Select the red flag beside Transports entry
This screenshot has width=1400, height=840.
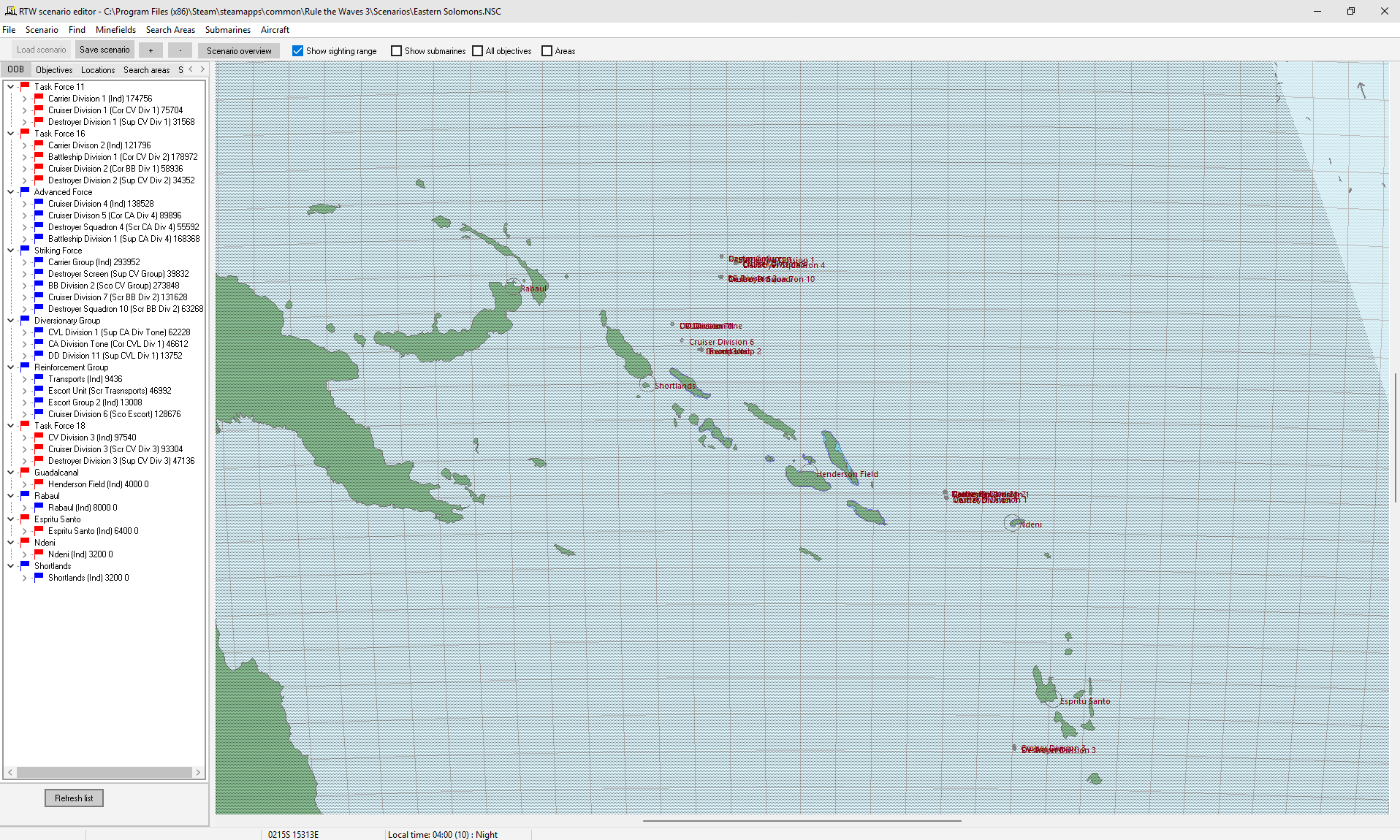coord(38,378)
